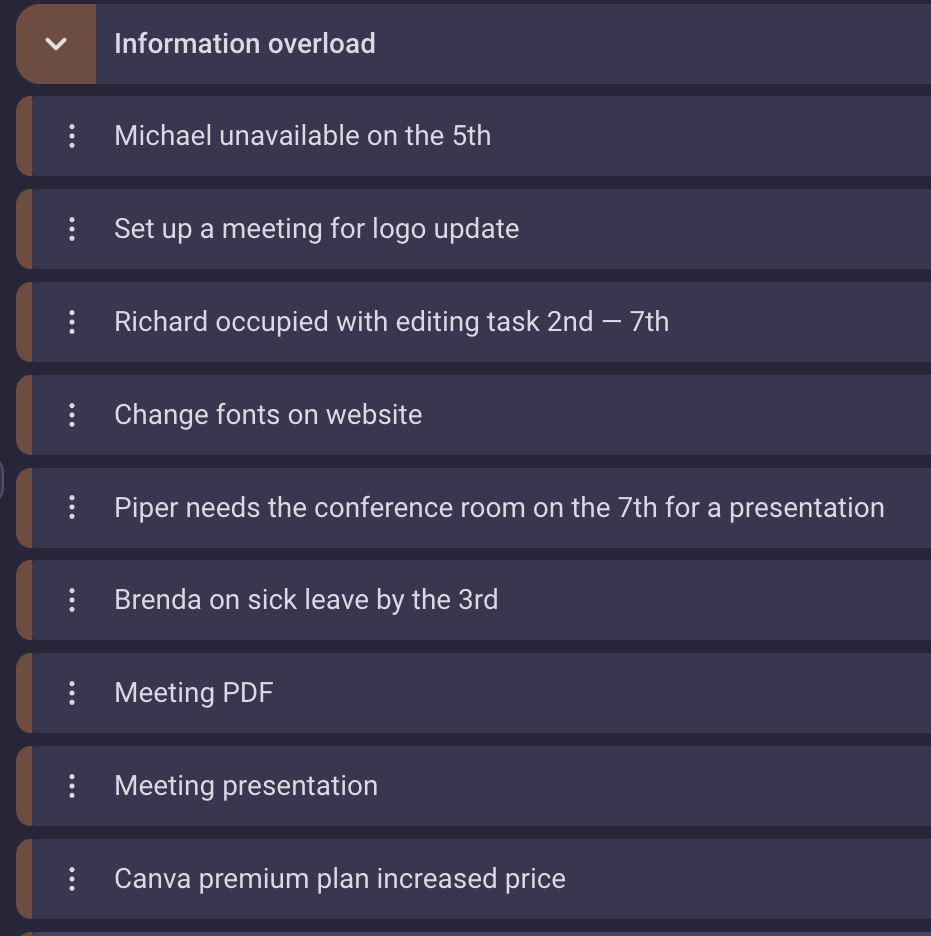Screen dimensions: 931x936
Task: Open options for Canva premium plan item
Action: coord(72,879)
